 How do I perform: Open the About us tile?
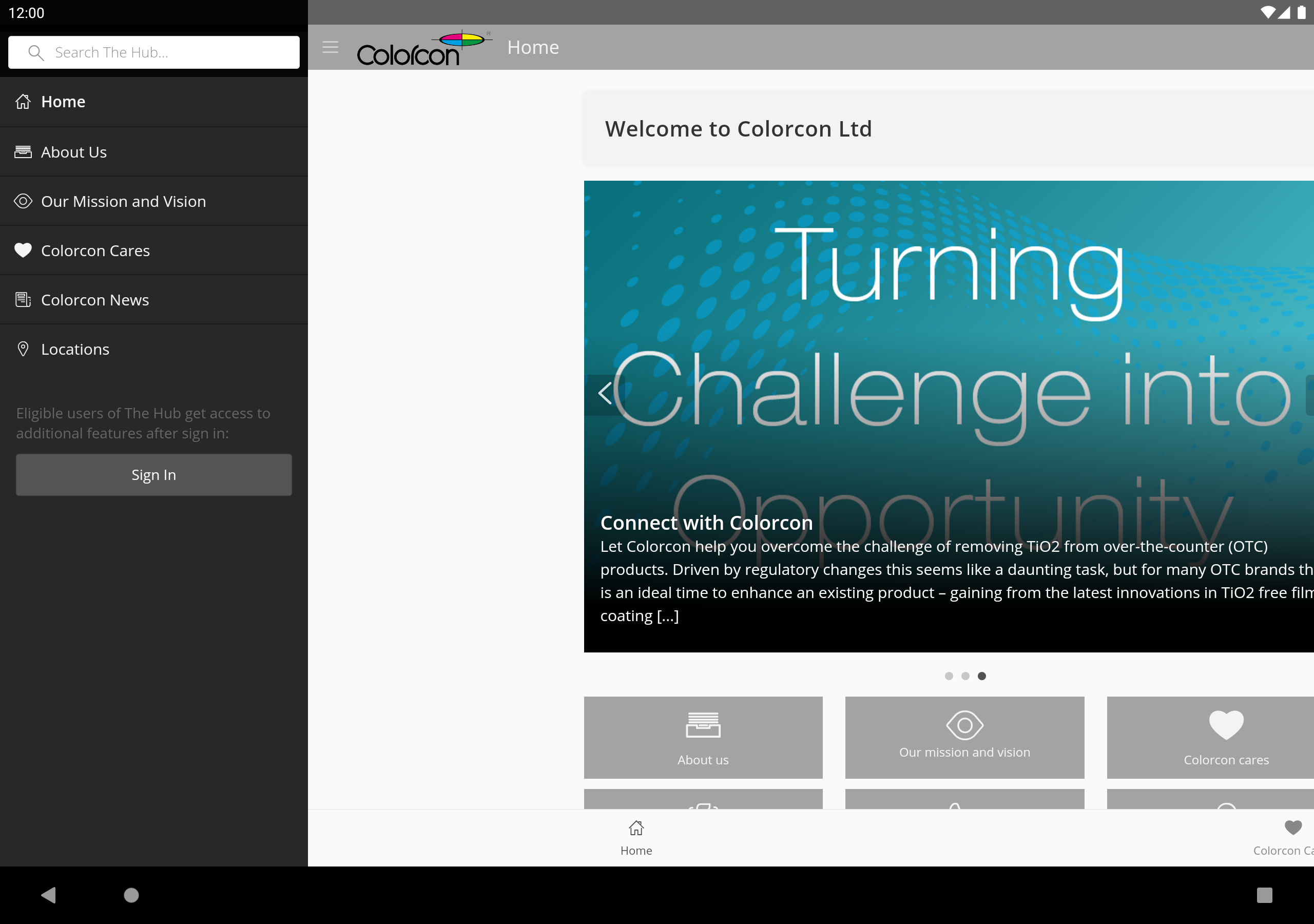click(703, 737)
